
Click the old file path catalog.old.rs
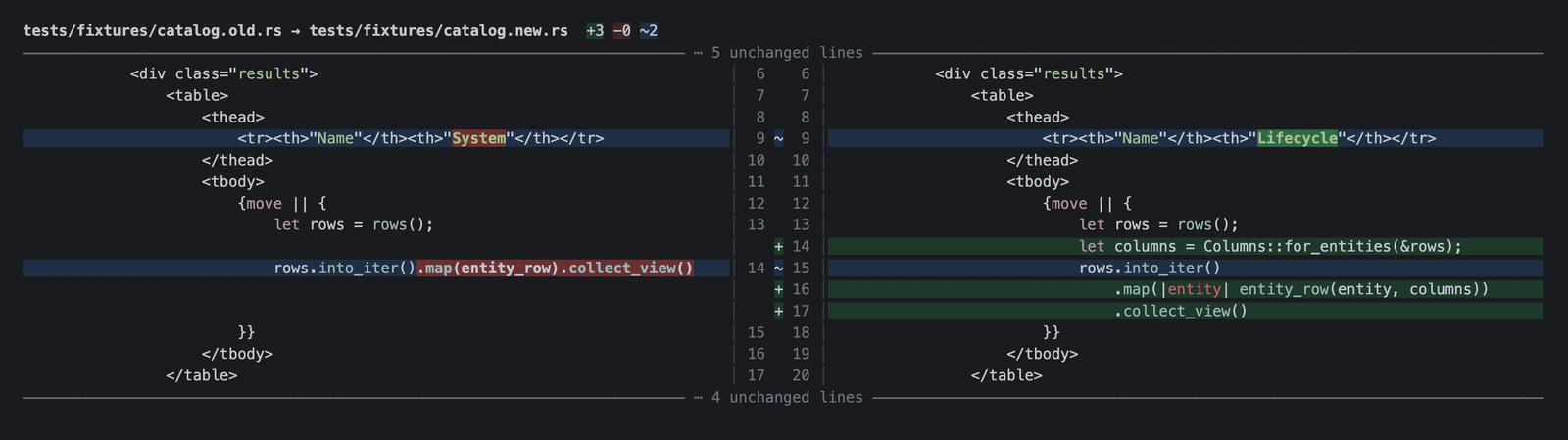coord(152,31)
